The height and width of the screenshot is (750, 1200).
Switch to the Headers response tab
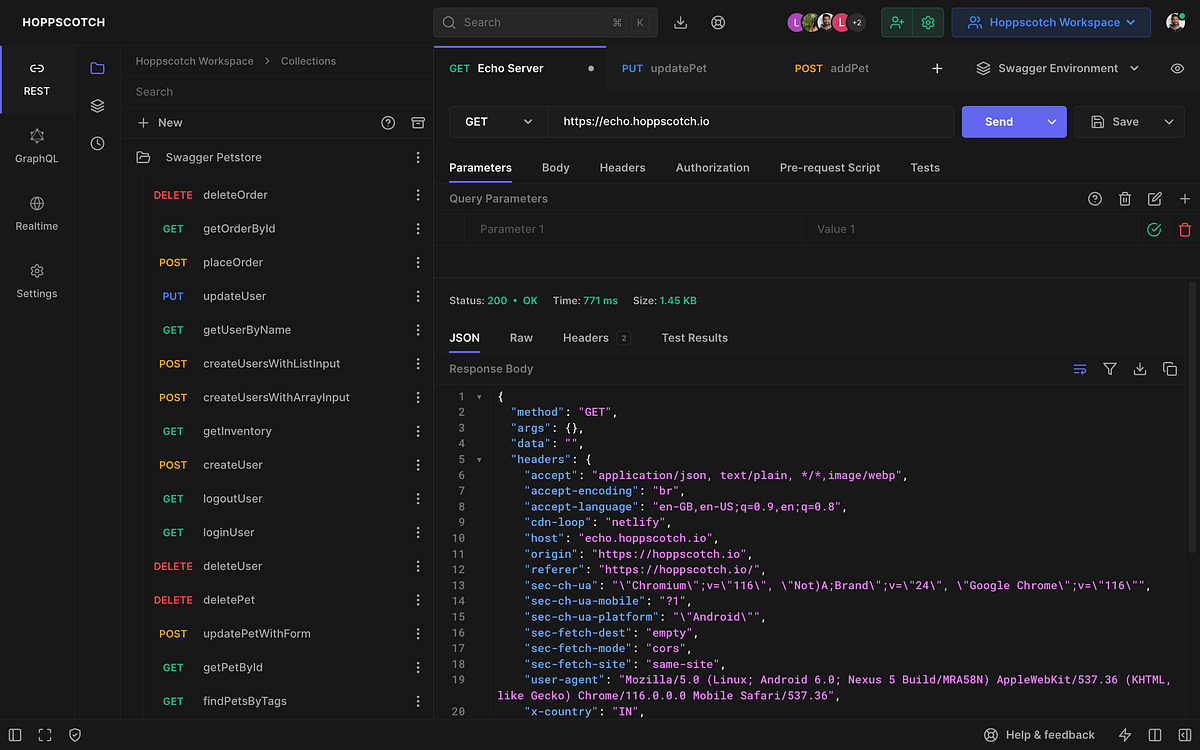coord(585,337)
